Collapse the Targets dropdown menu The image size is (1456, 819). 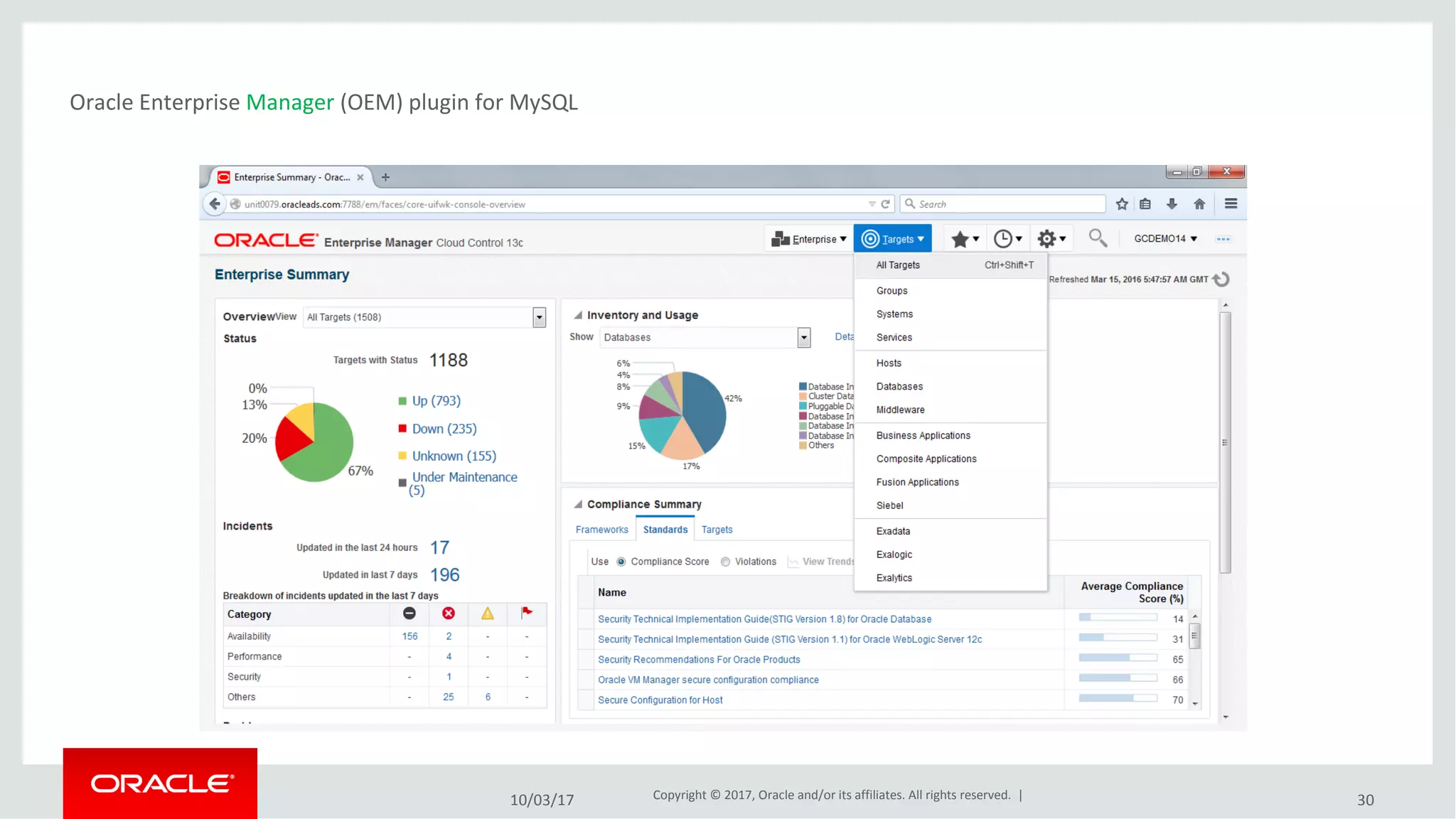(893, 240)
